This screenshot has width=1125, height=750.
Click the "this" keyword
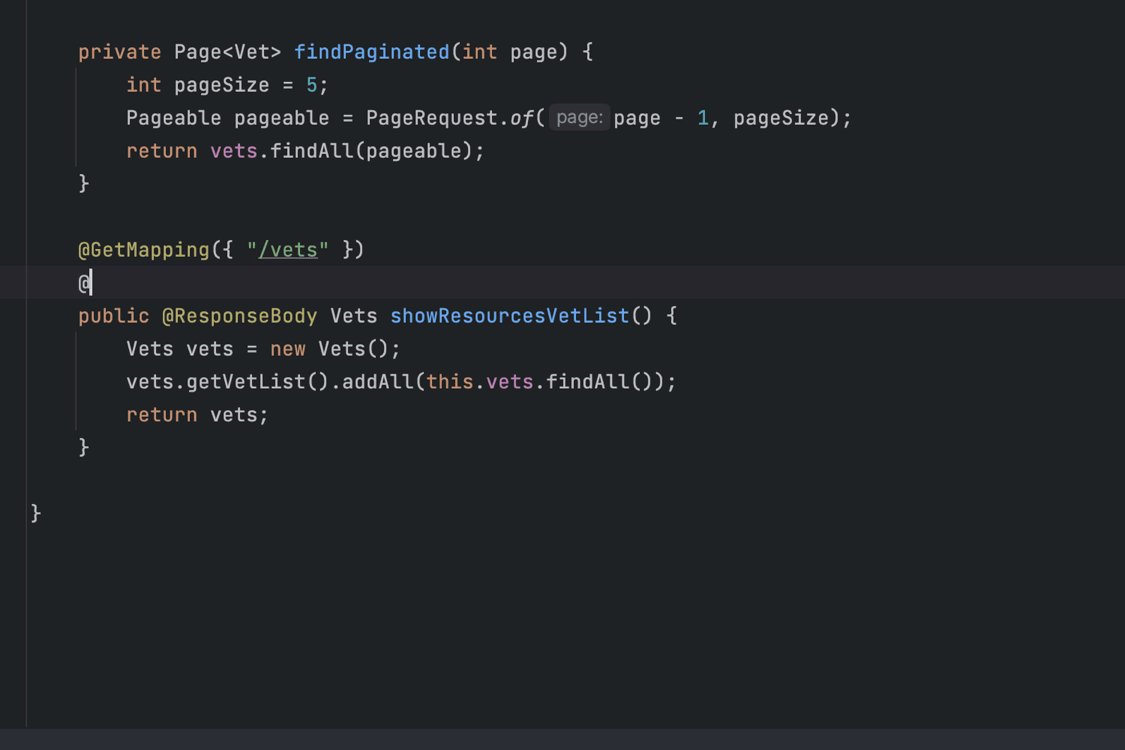click(x=450, y=382)
